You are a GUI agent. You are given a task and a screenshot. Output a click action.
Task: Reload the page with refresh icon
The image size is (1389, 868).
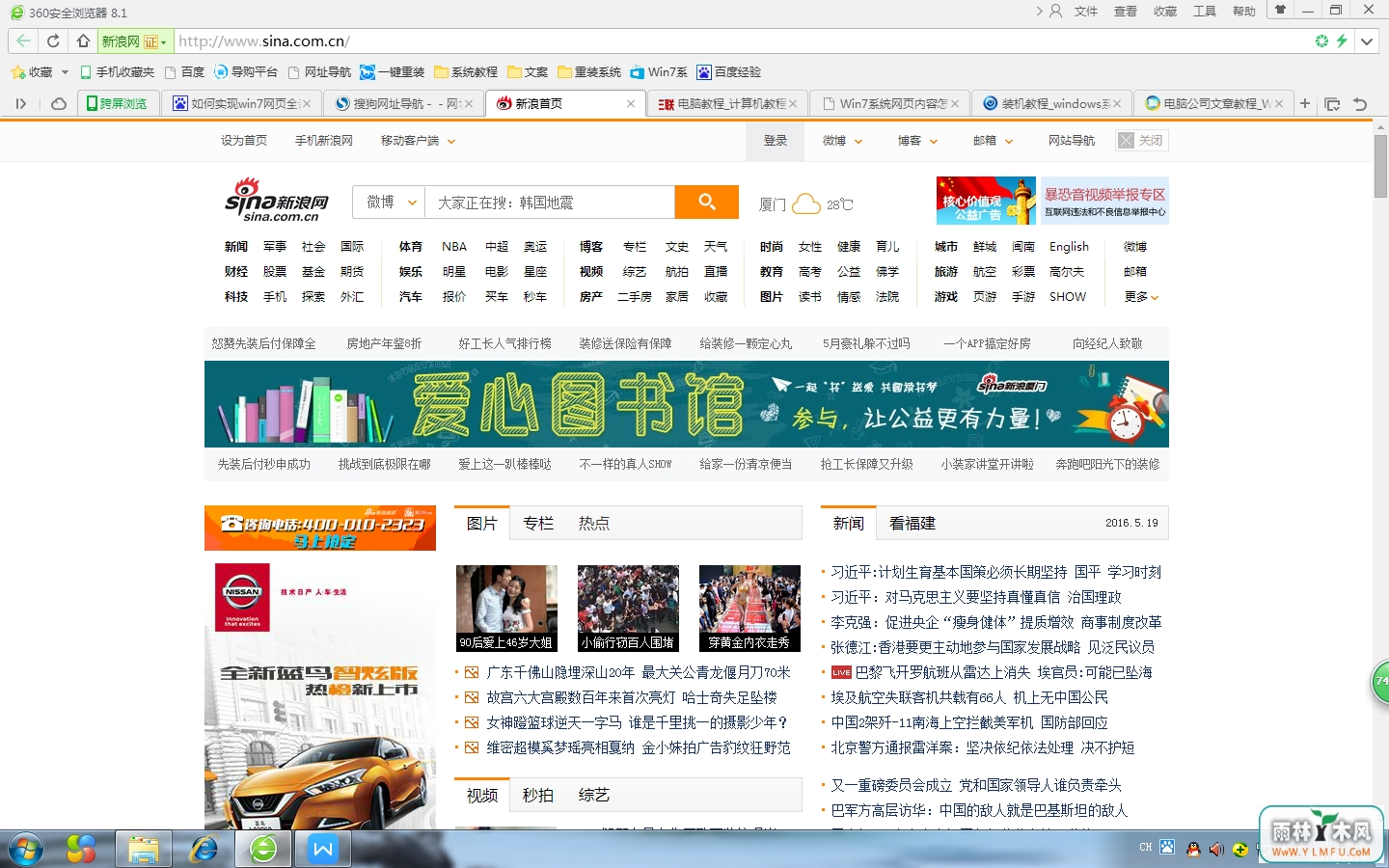[x=53, y=41]
